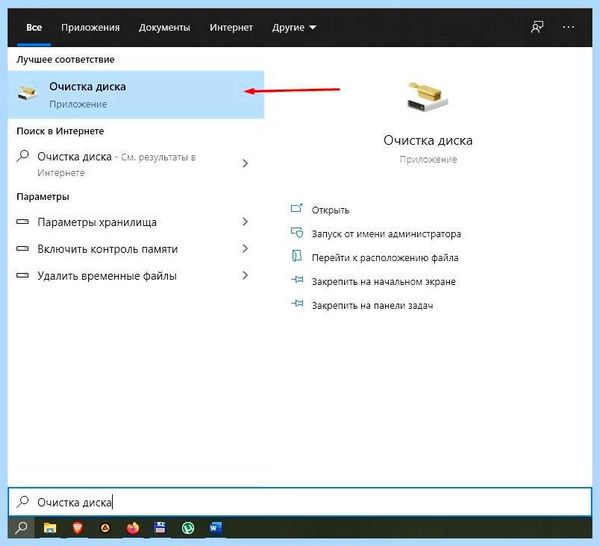Open the Другие dropdown
The width and height of the screenshot is (600, 546).
tap(294, 28)
